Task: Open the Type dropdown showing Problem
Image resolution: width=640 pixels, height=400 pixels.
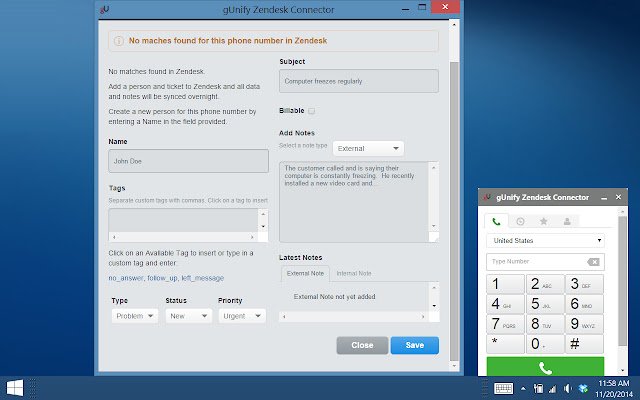Action: click(x=134, y=316)
